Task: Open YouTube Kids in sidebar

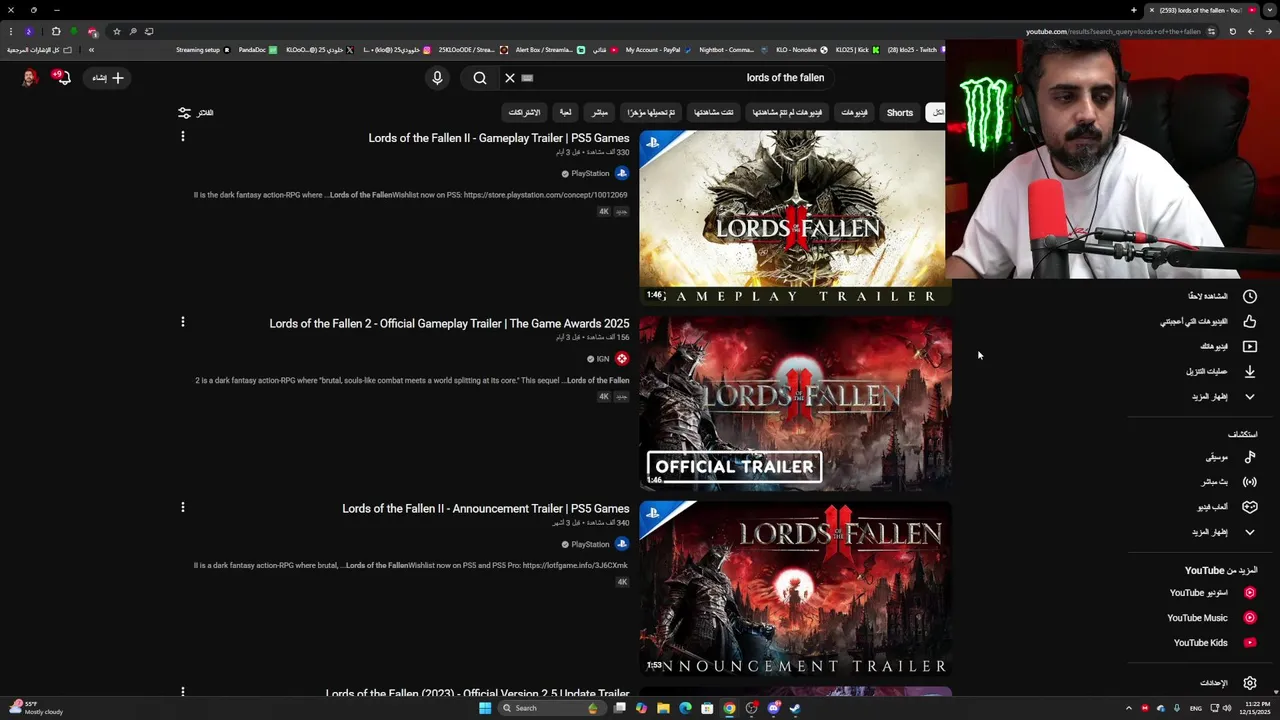Action: point(1215,643)
